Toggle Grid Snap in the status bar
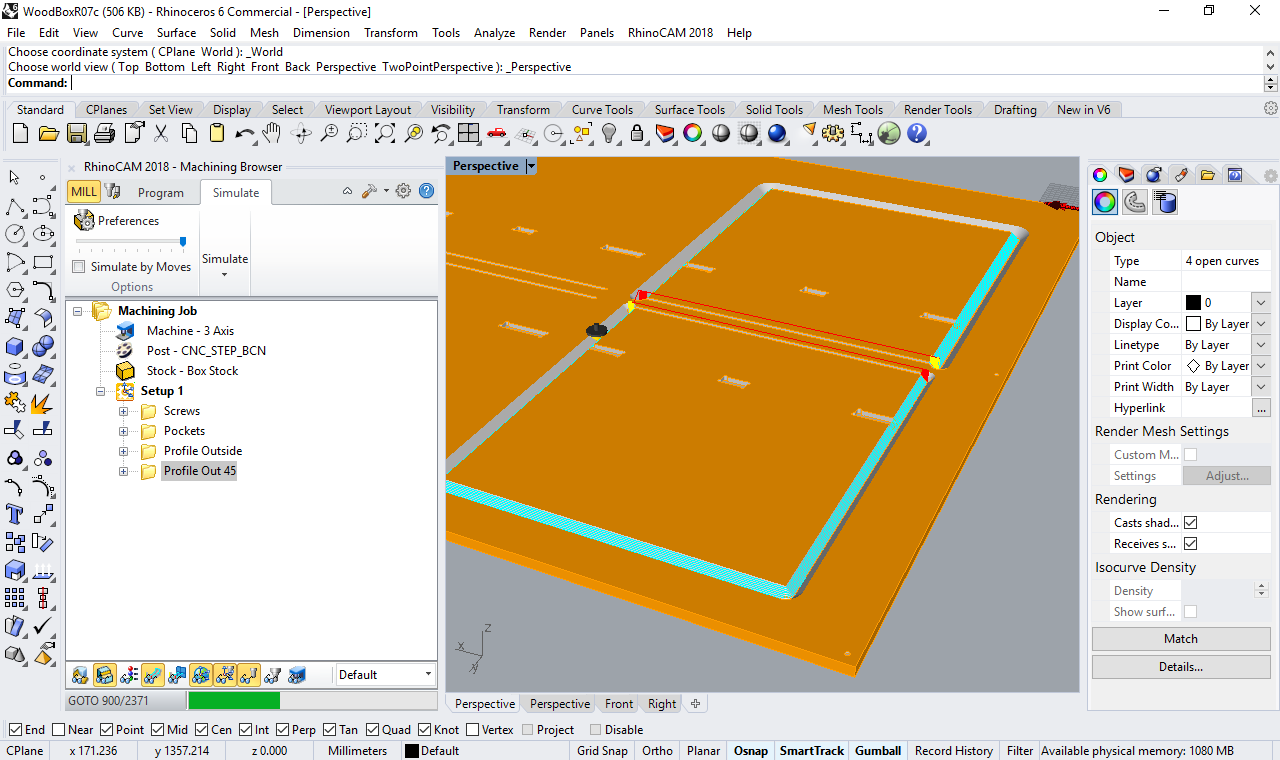 [x=602, y=751]
